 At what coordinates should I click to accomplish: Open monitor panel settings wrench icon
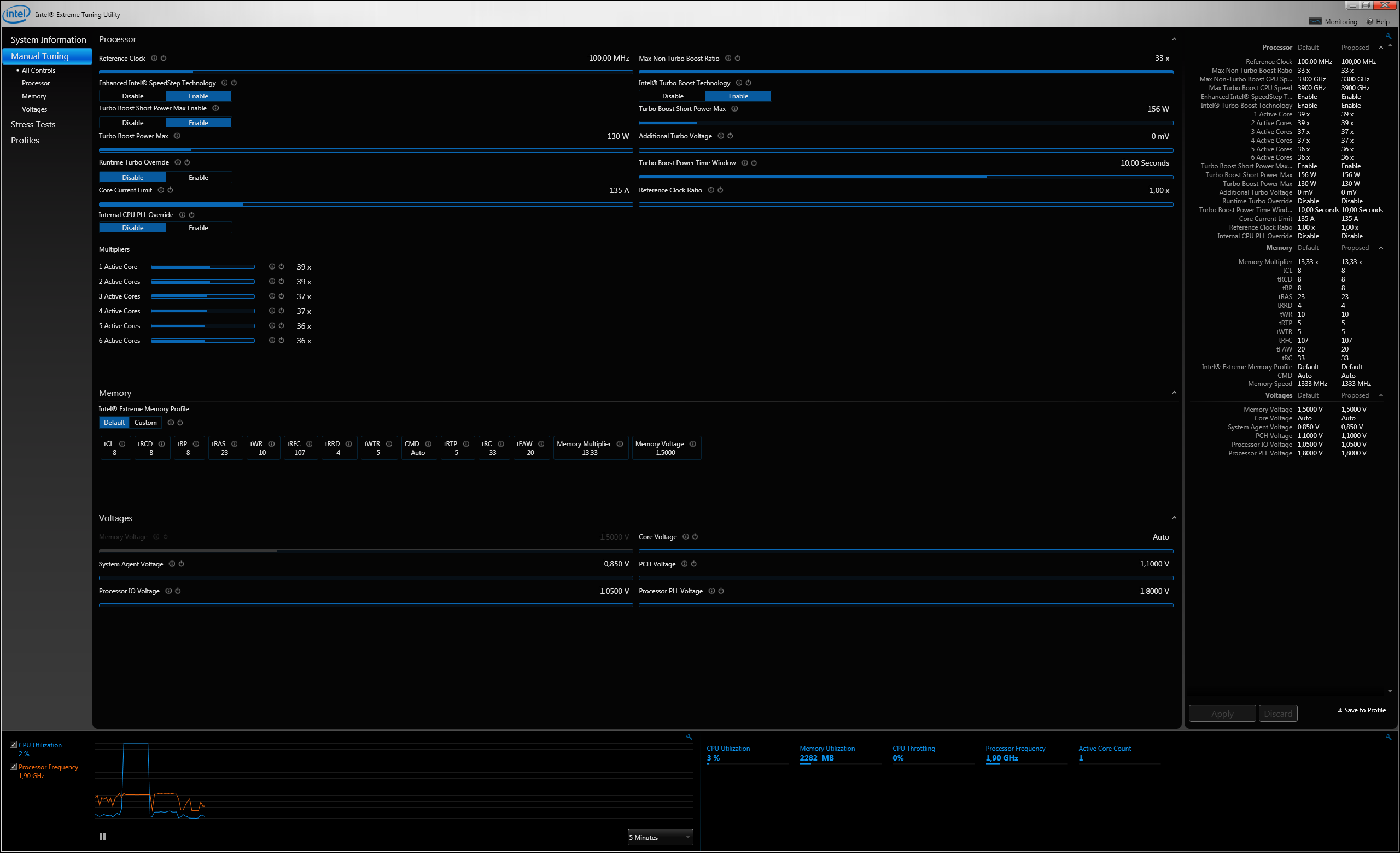coord(1388,737)
